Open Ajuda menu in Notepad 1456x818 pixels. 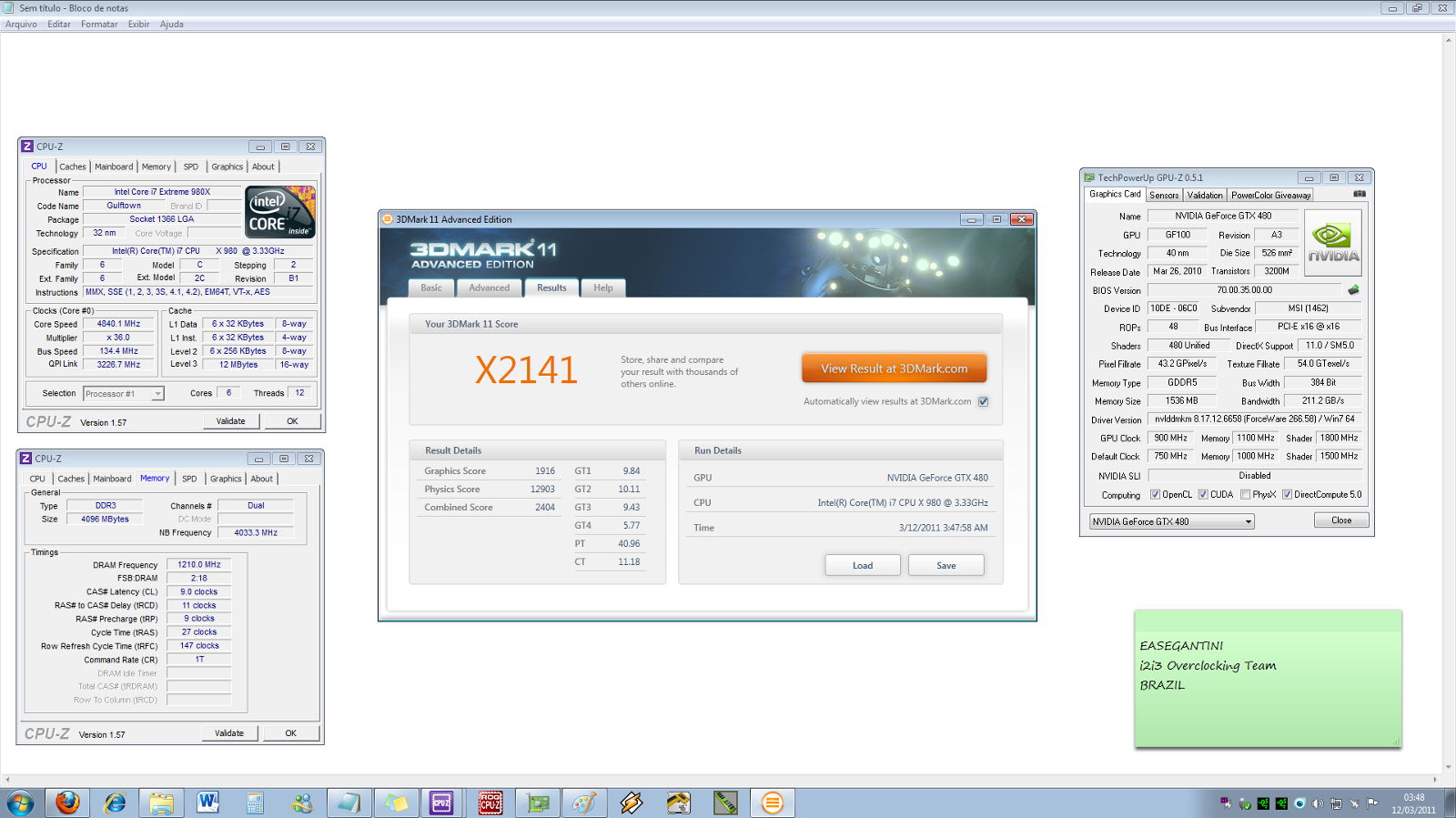click(172, 25)
